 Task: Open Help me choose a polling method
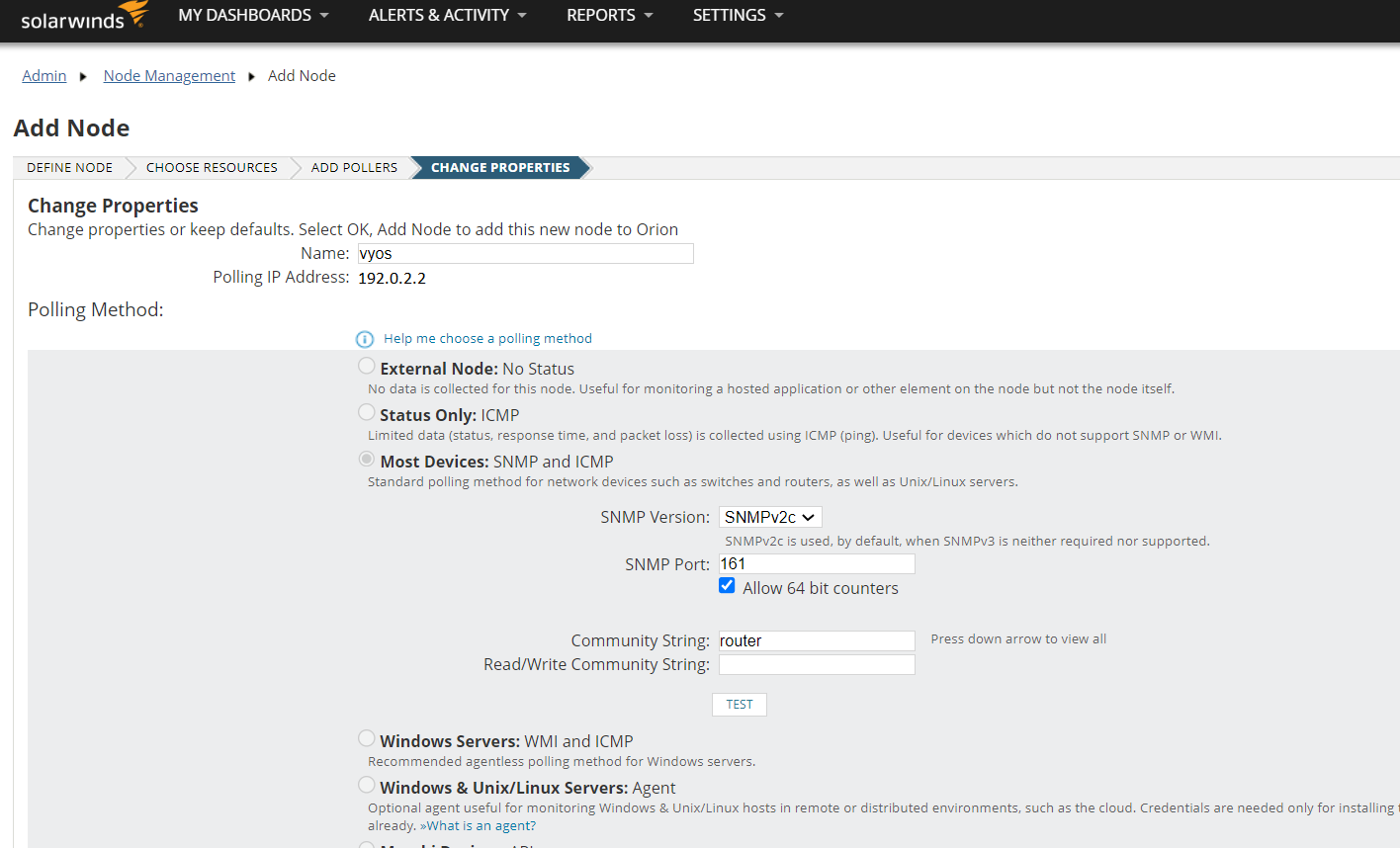(487, 339)
